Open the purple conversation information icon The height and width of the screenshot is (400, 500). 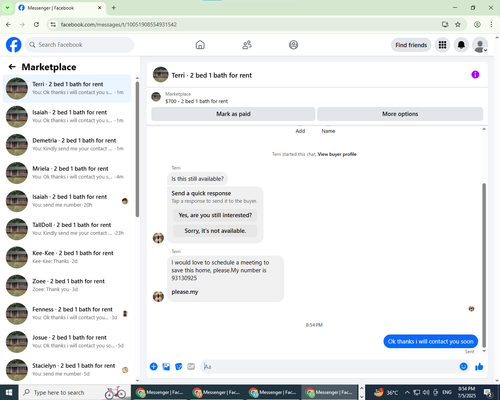click(x=475, y=75)
